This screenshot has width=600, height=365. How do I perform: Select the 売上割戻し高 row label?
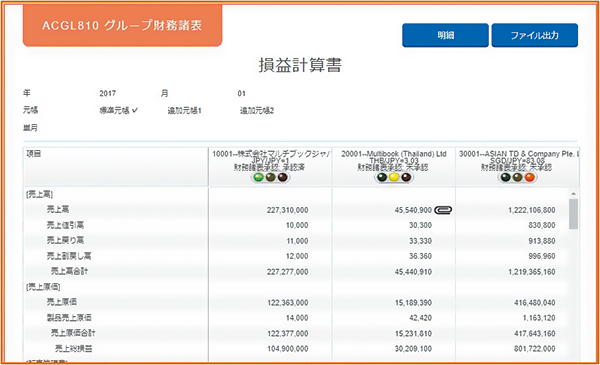pyautogui.click(x=69, y=256)
